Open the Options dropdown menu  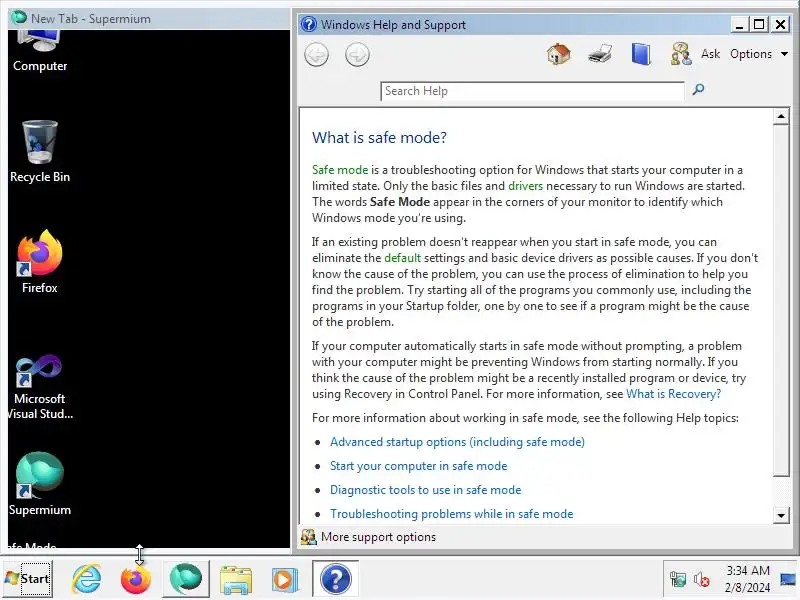759,54
